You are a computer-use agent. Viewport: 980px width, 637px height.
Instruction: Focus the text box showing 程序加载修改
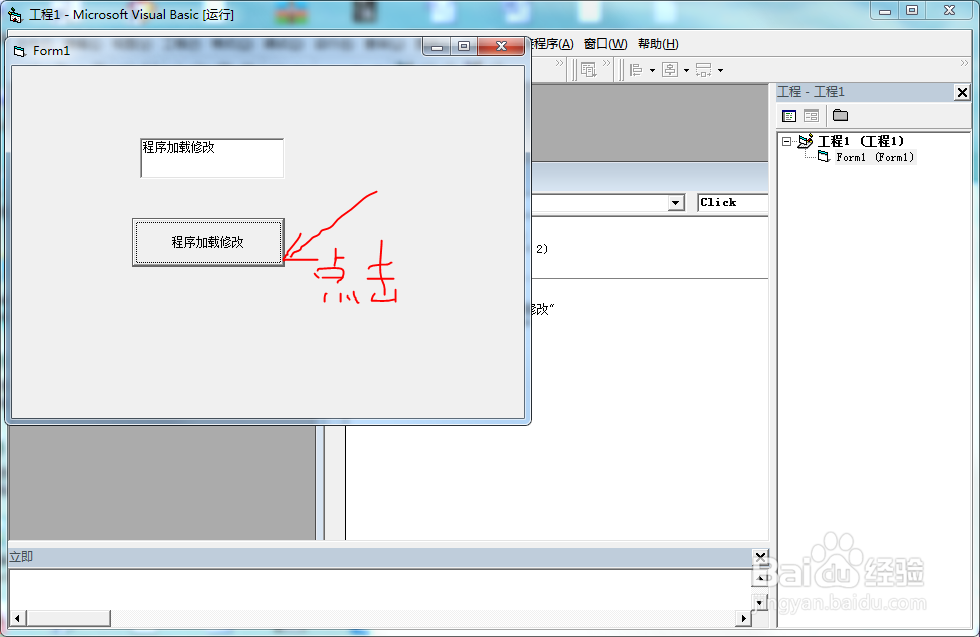[212, 158]
